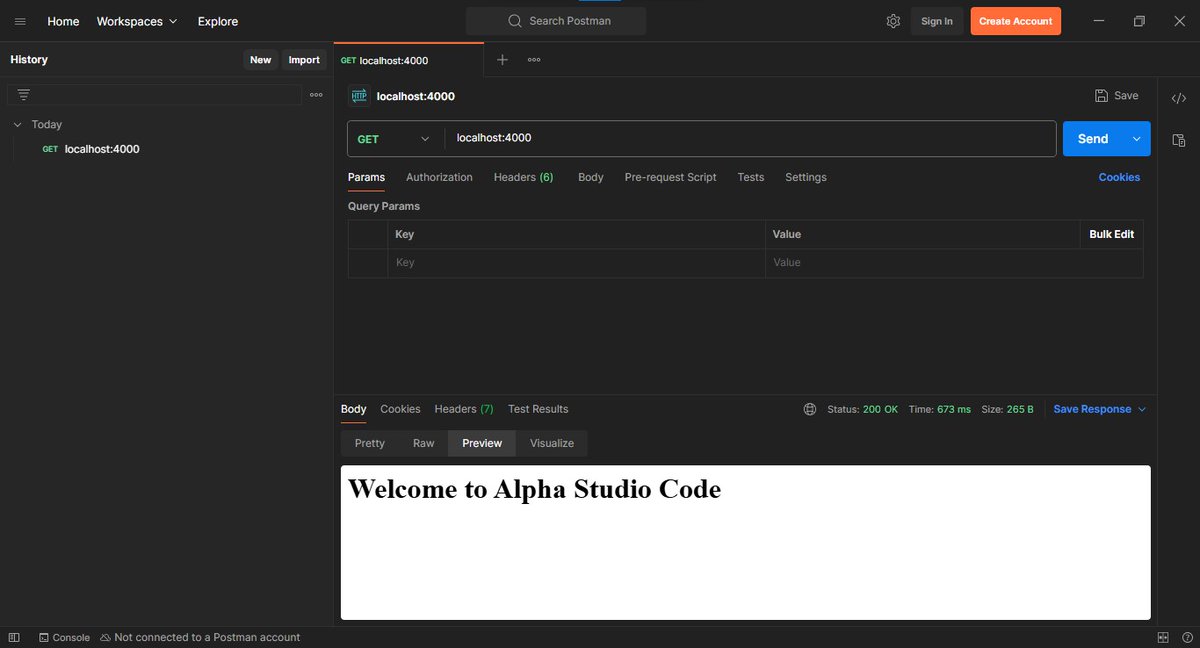Collapse the Today history group
The height and width of the screenshot is (648, 1200).
click(18, 125)
